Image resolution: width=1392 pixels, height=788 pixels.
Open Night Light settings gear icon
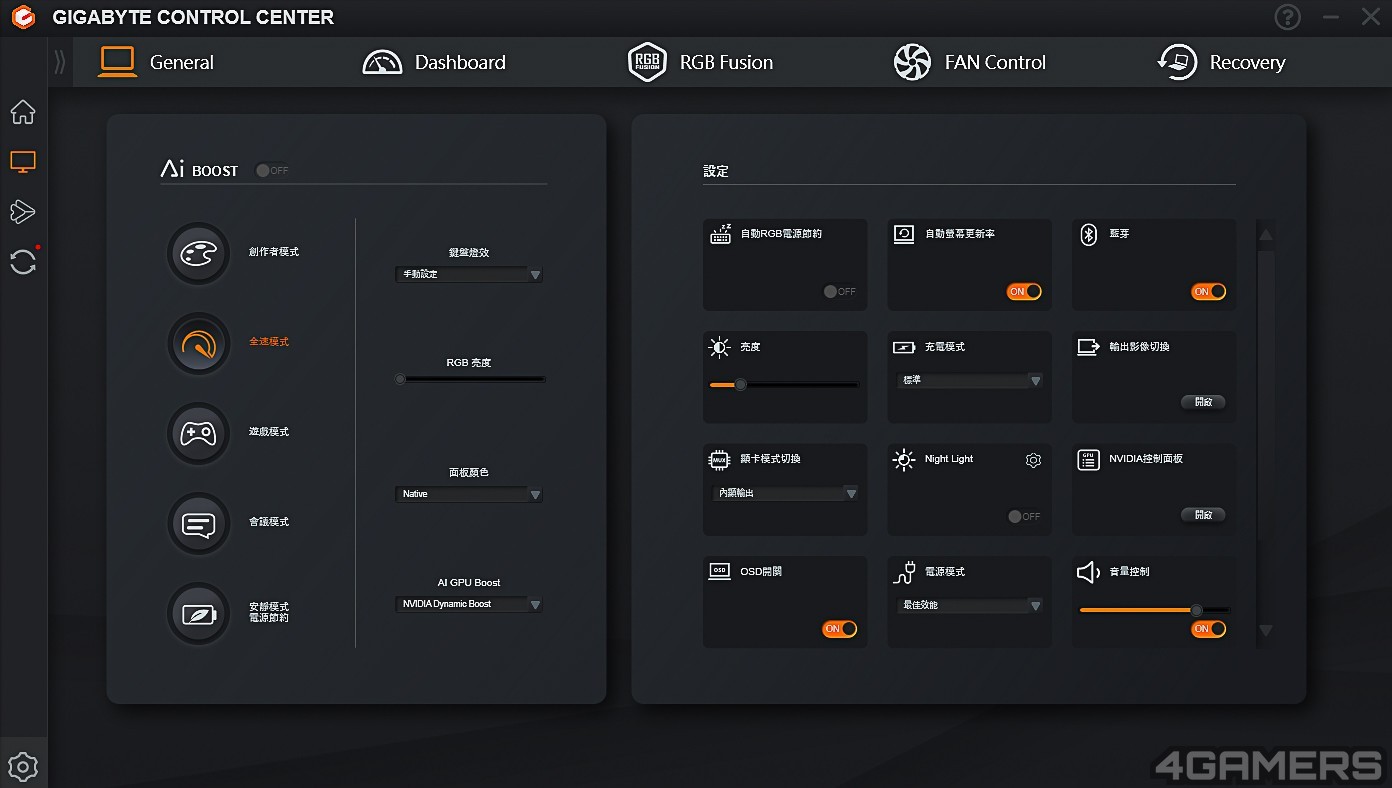click(1033, 460)
